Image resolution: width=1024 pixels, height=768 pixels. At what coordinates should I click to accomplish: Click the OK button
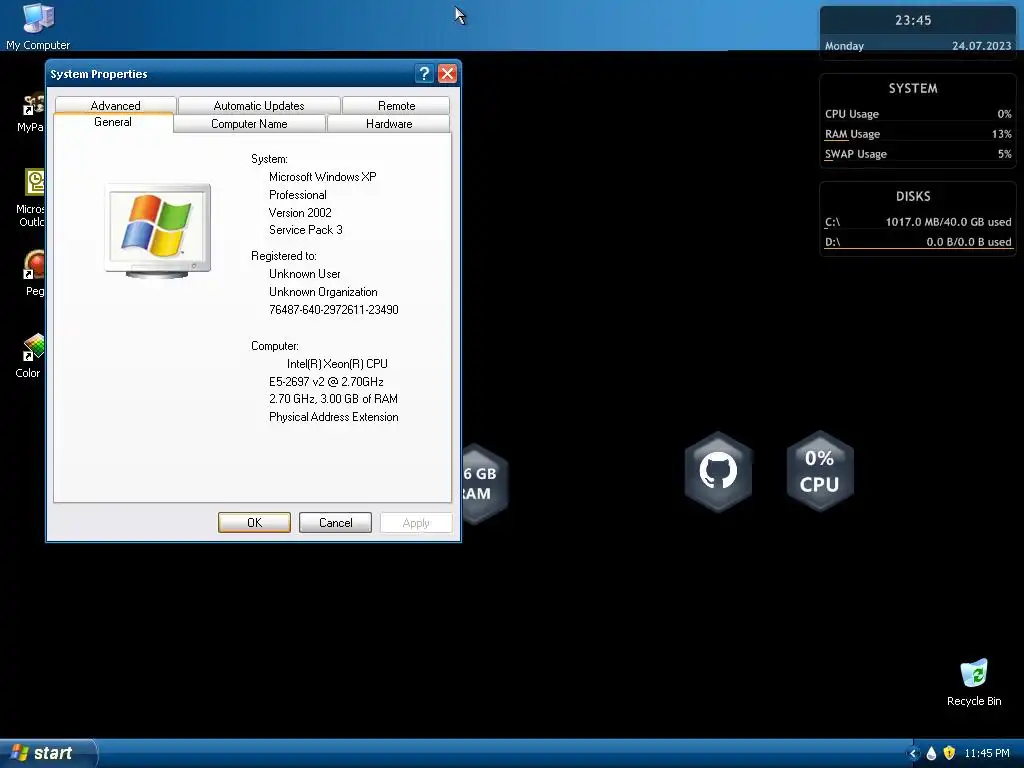254,522
